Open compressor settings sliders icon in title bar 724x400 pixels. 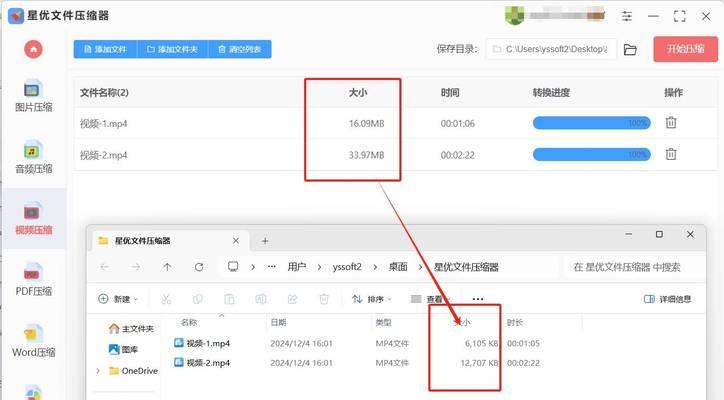pos(627,16)
